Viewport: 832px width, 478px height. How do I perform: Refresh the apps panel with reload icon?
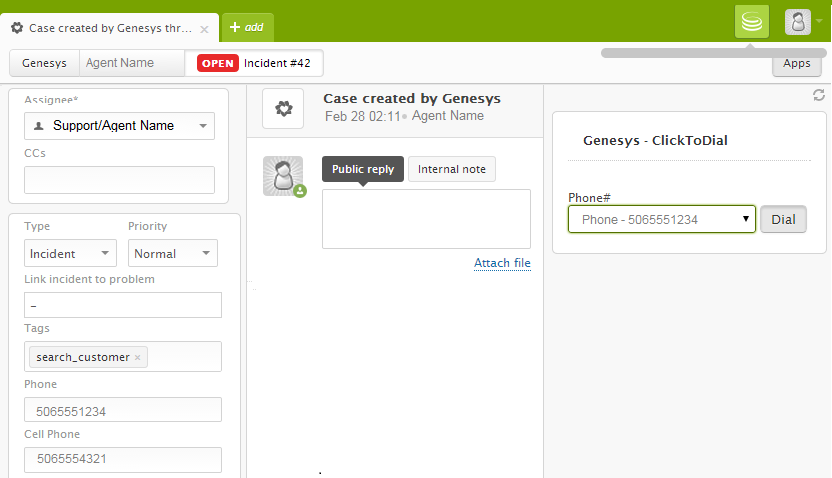click(x=819, y=95)
